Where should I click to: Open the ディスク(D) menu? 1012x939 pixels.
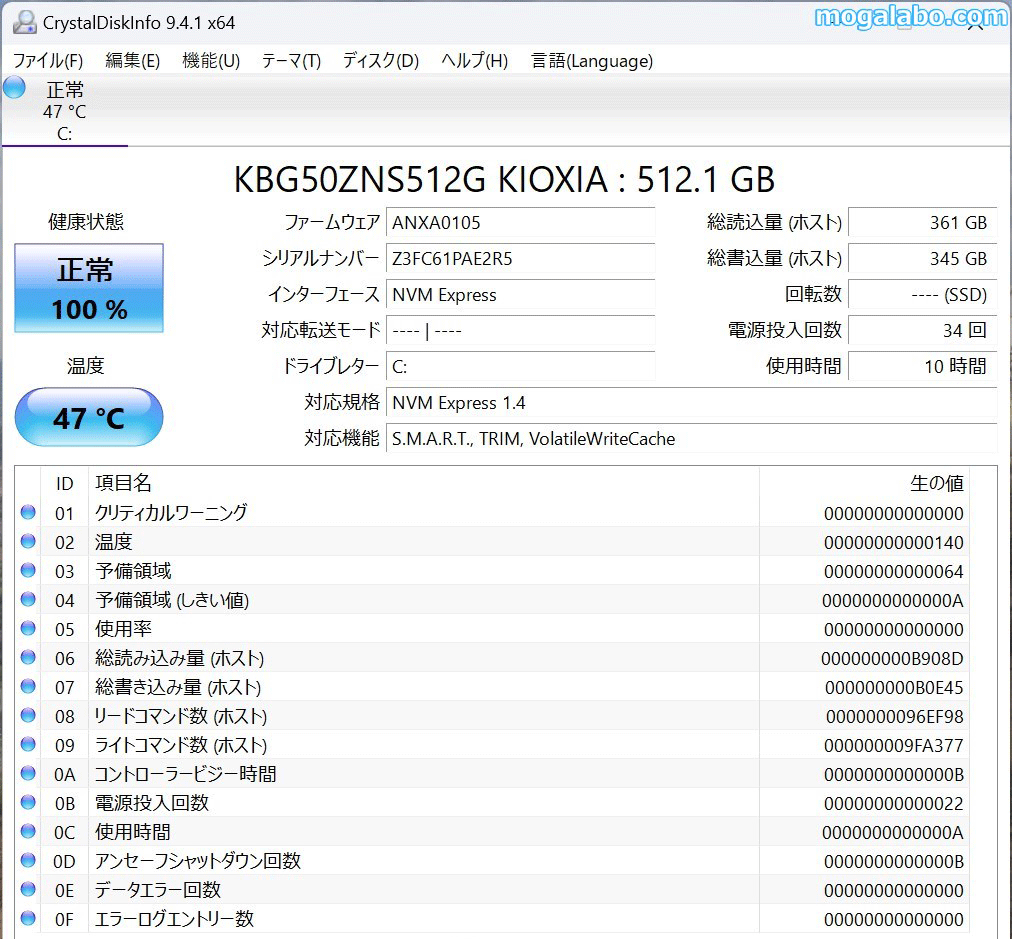tap(381, 61)
